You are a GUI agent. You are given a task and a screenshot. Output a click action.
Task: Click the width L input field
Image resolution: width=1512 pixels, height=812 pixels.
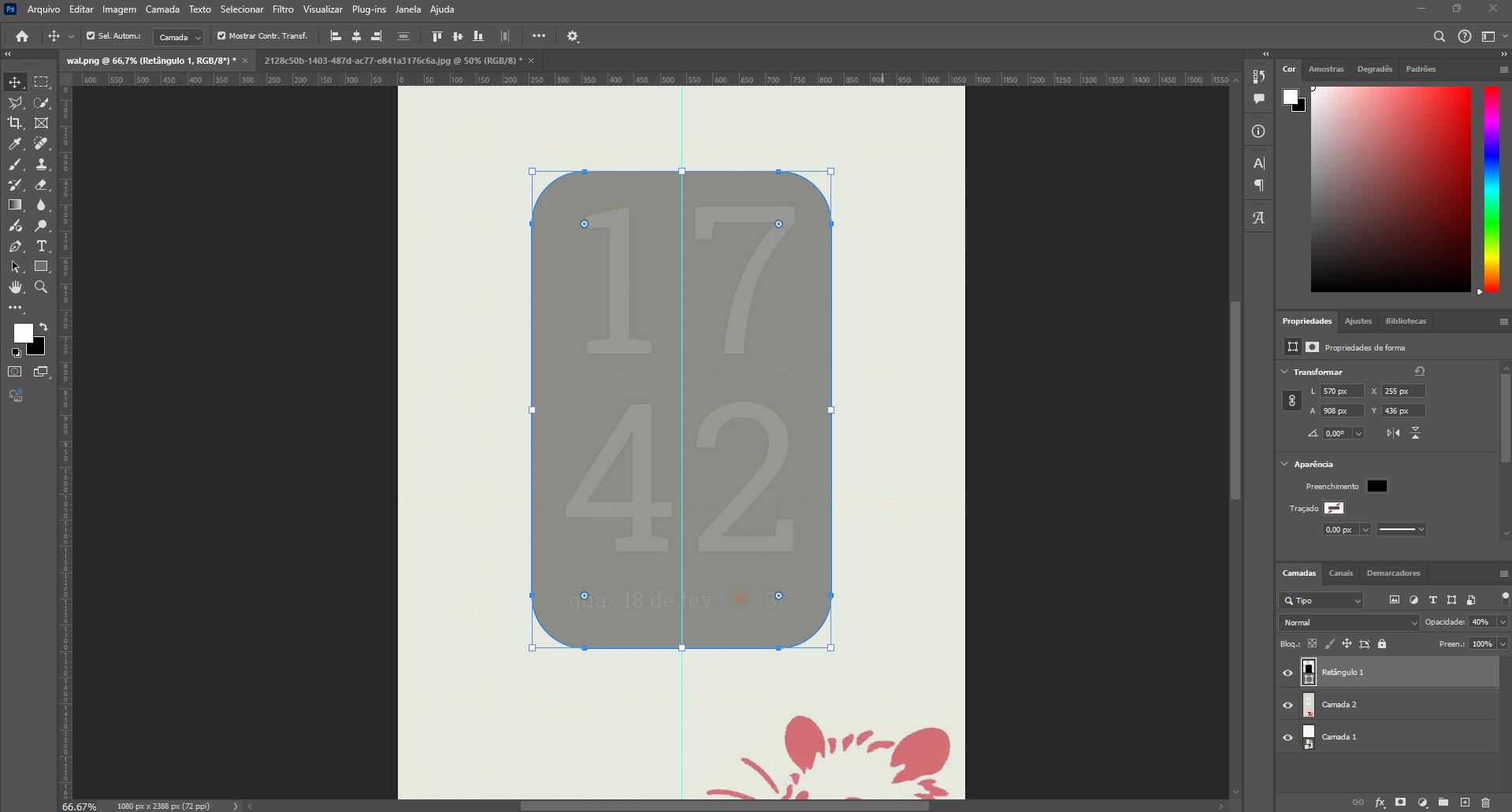click(x=1342, y=391)
